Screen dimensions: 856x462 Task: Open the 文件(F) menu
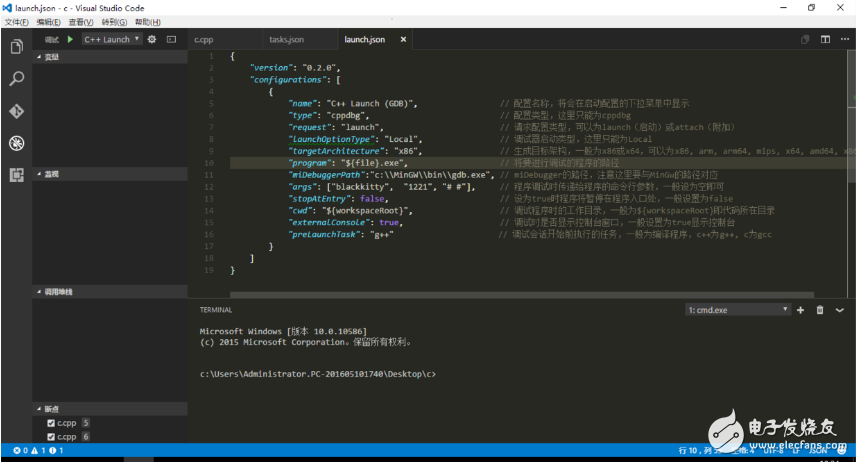click(16, 22)
